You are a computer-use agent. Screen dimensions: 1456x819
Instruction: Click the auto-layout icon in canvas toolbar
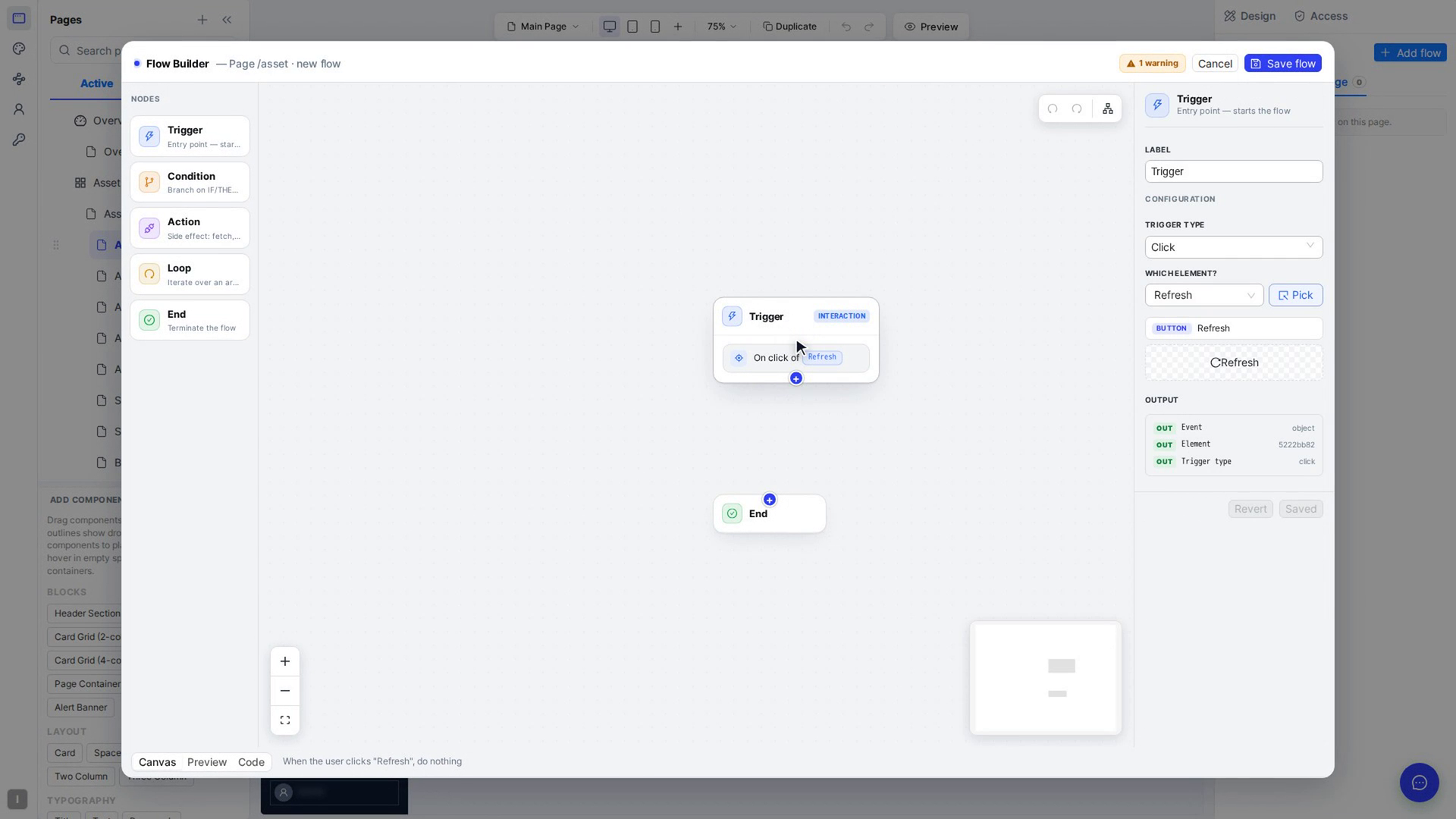1108,109
